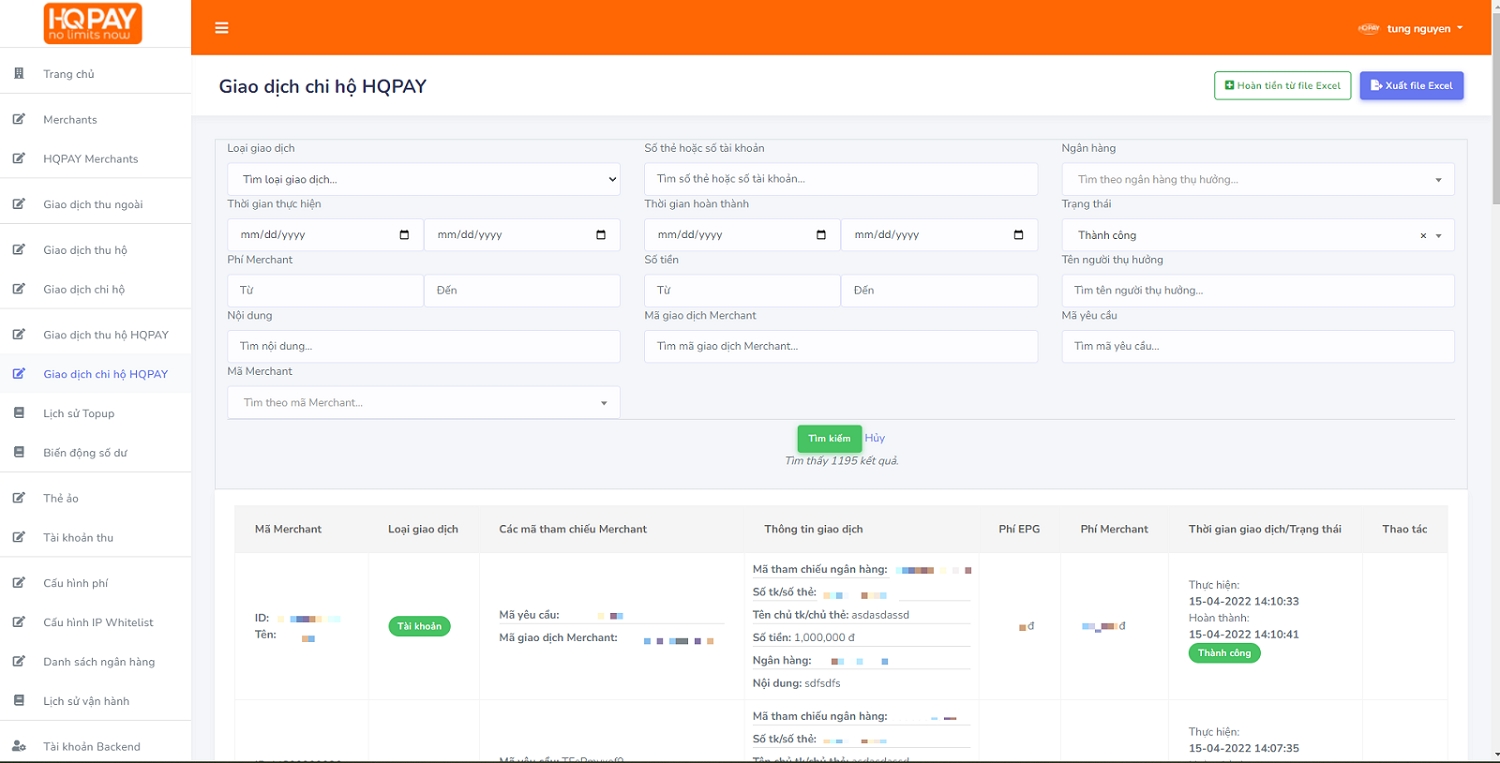Click the Mã Merchant column header

coord(288,529)
